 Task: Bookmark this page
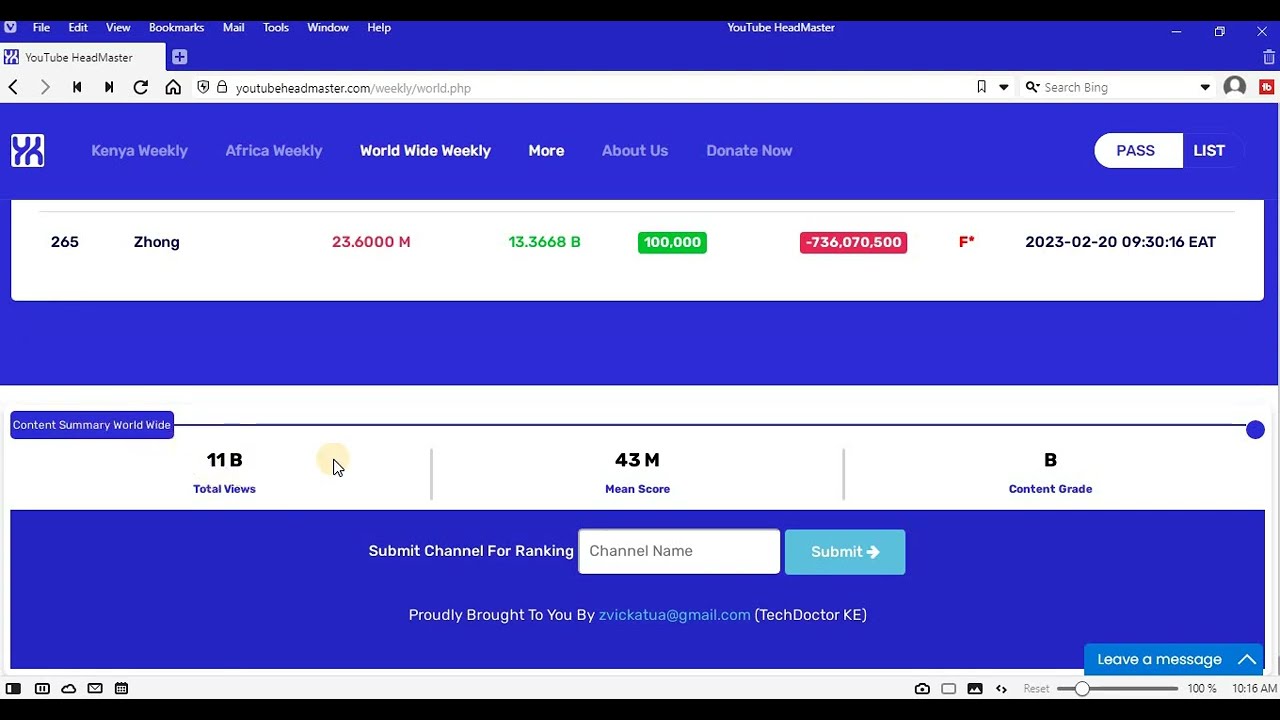point(981,87)
